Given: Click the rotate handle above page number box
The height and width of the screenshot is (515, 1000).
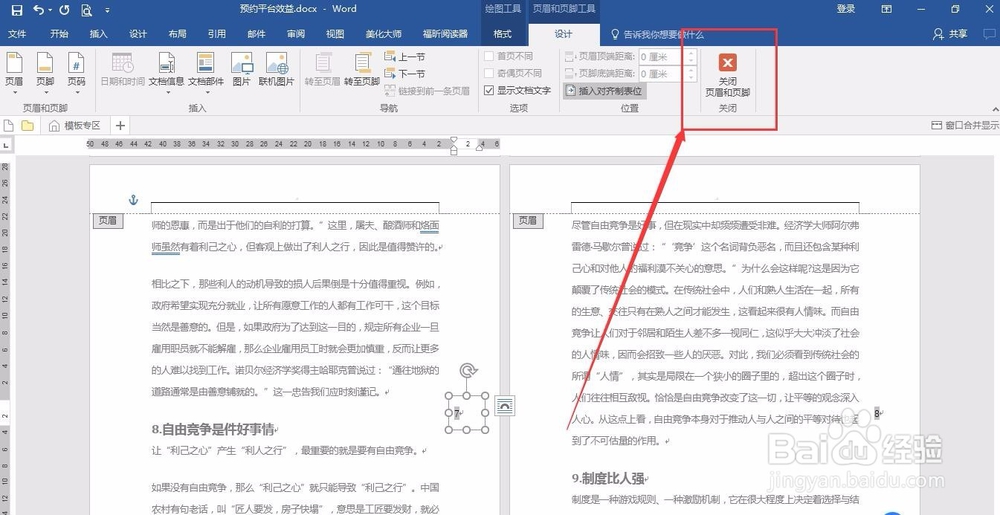Looking at the screenshot, I should pyautogui.click(x=468, y=370).
